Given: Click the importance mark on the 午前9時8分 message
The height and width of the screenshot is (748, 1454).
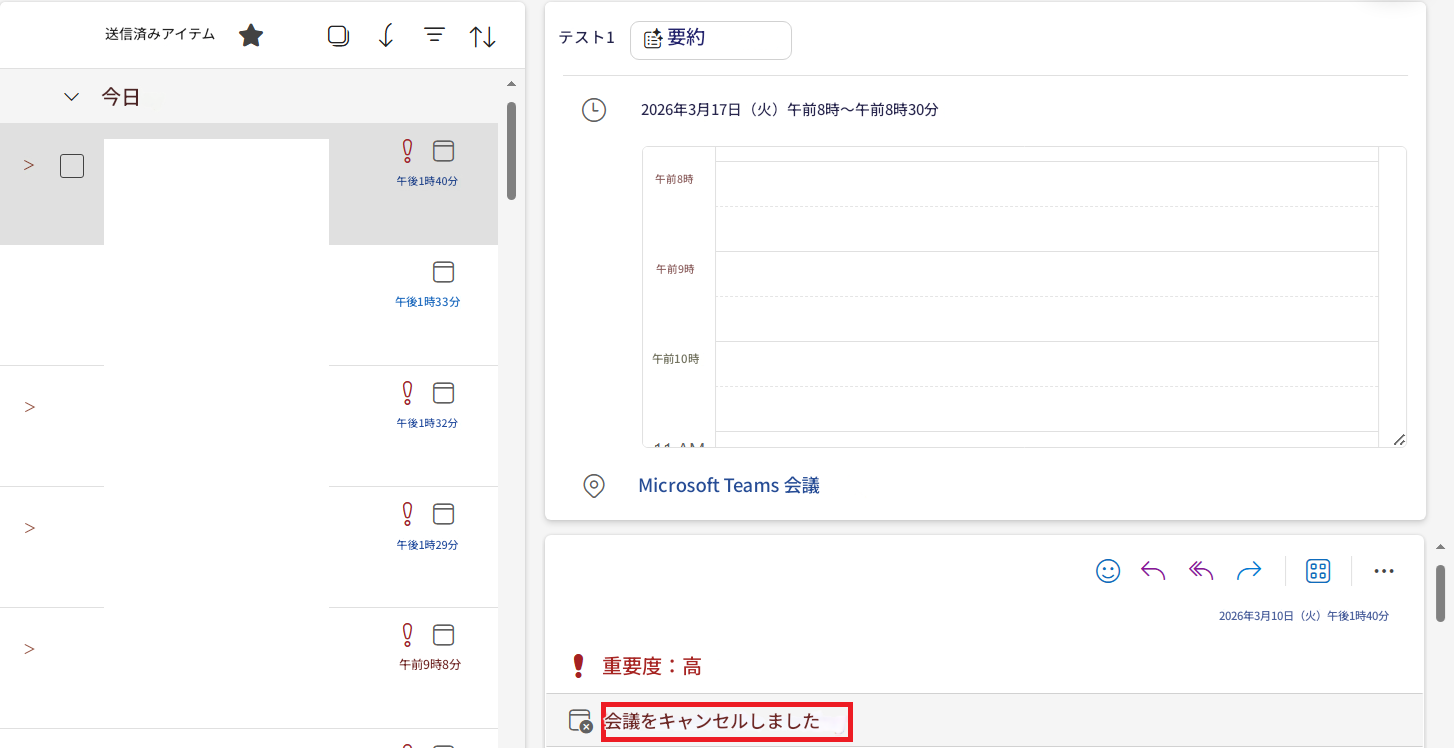Looking at the screenshot, I should click(407, 635).
